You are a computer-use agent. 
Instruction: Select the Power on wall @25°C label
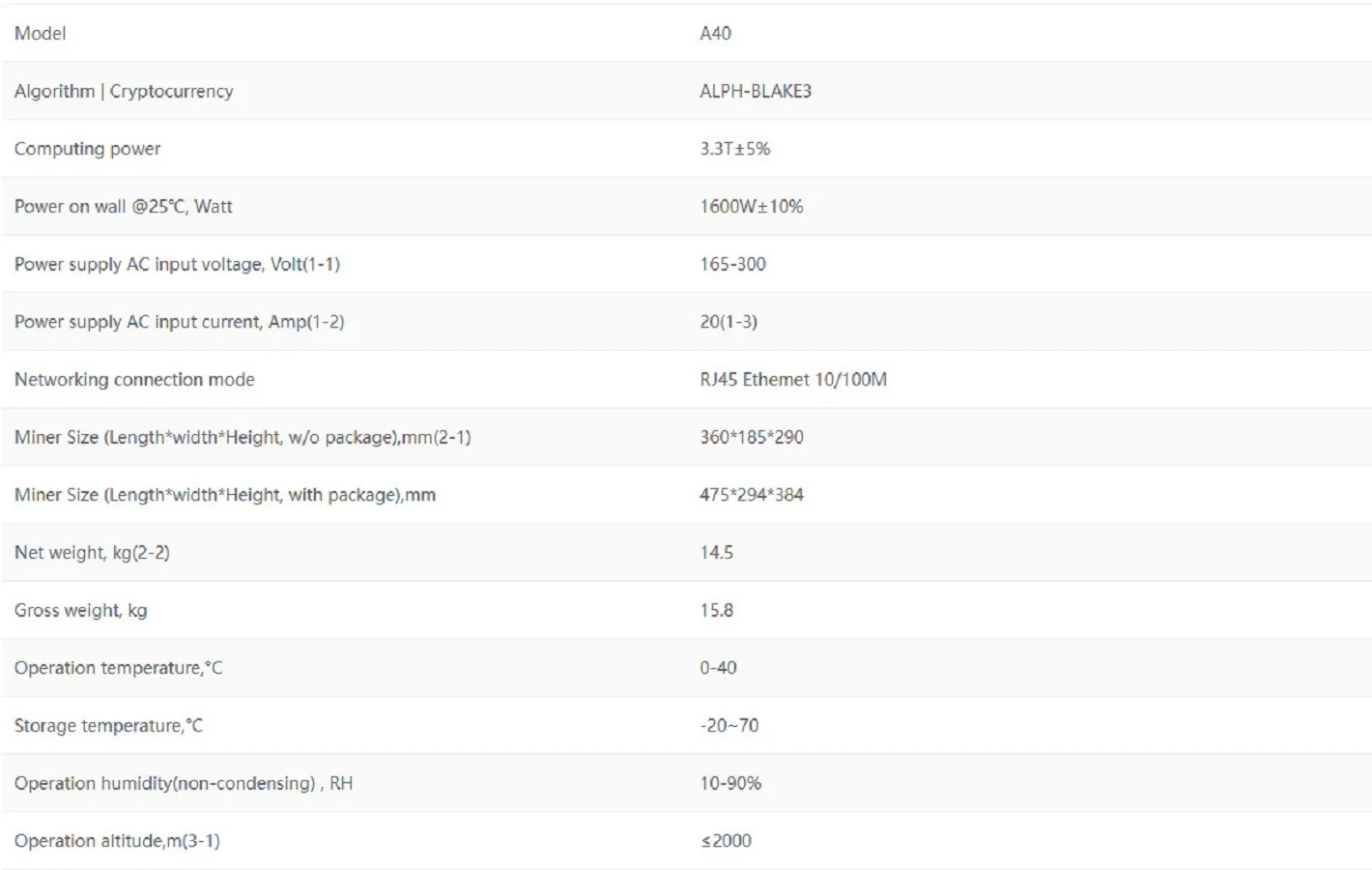pyautogui.click(x=124, y=206)
